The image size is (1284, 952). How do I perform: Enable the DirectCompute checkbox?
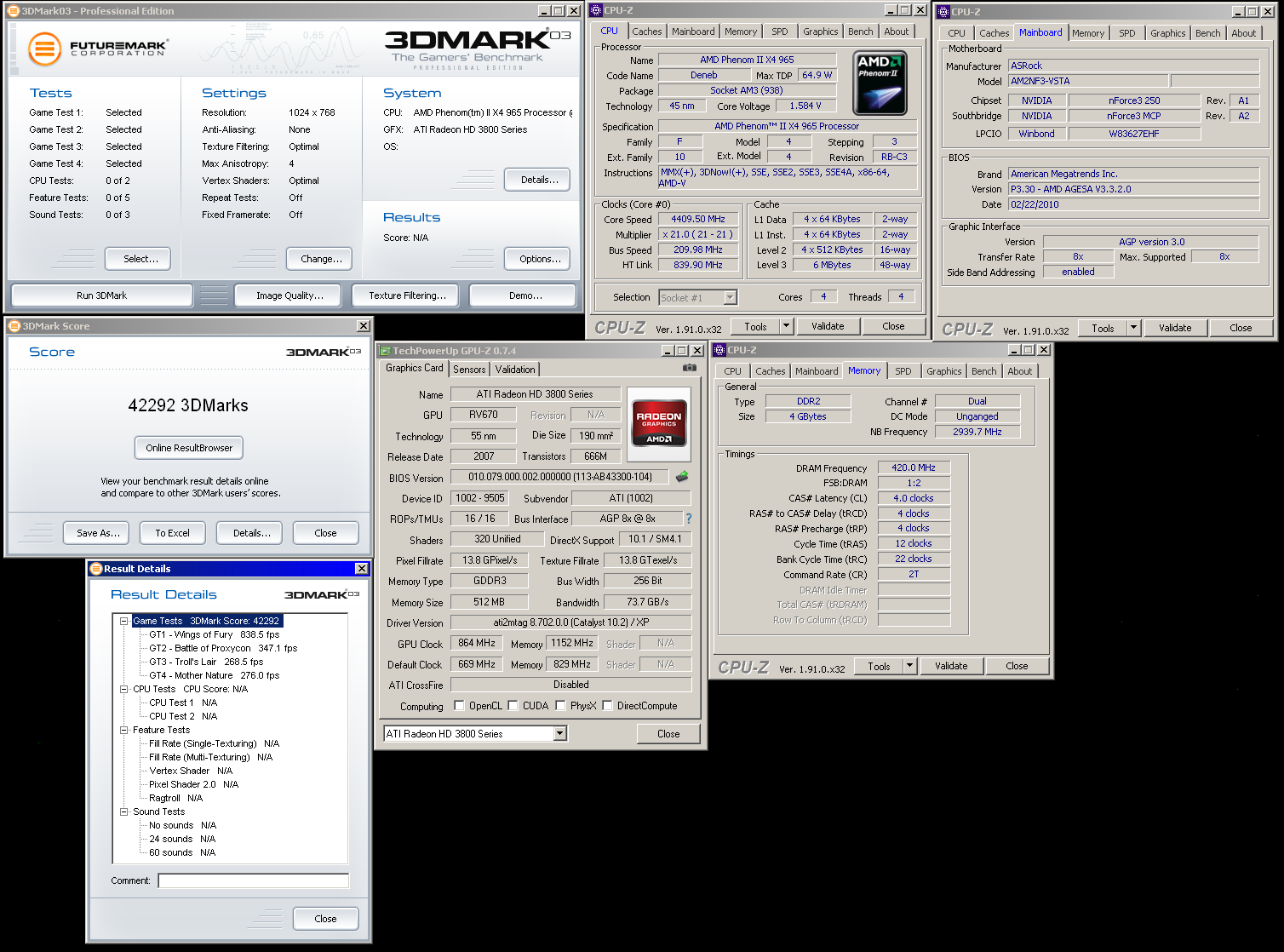click(608, 705)
